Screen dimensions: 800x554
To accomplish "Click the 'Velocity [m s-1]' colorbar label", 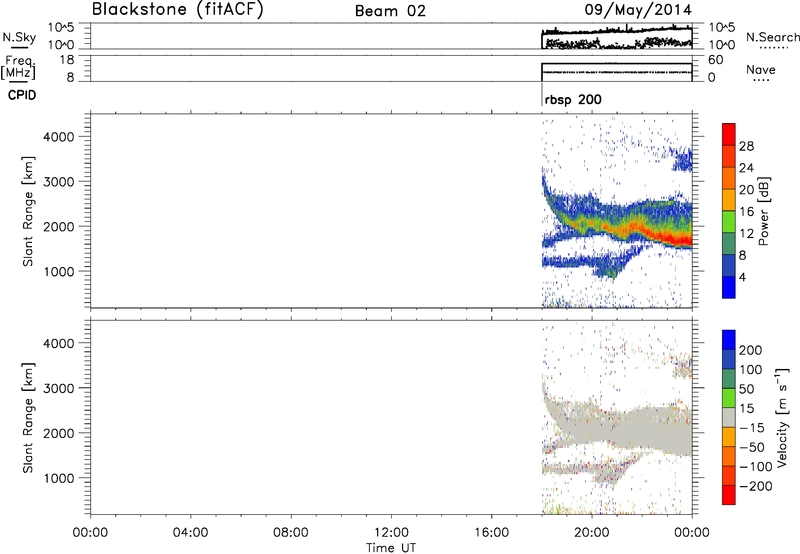I will click(x=782, y=417).
